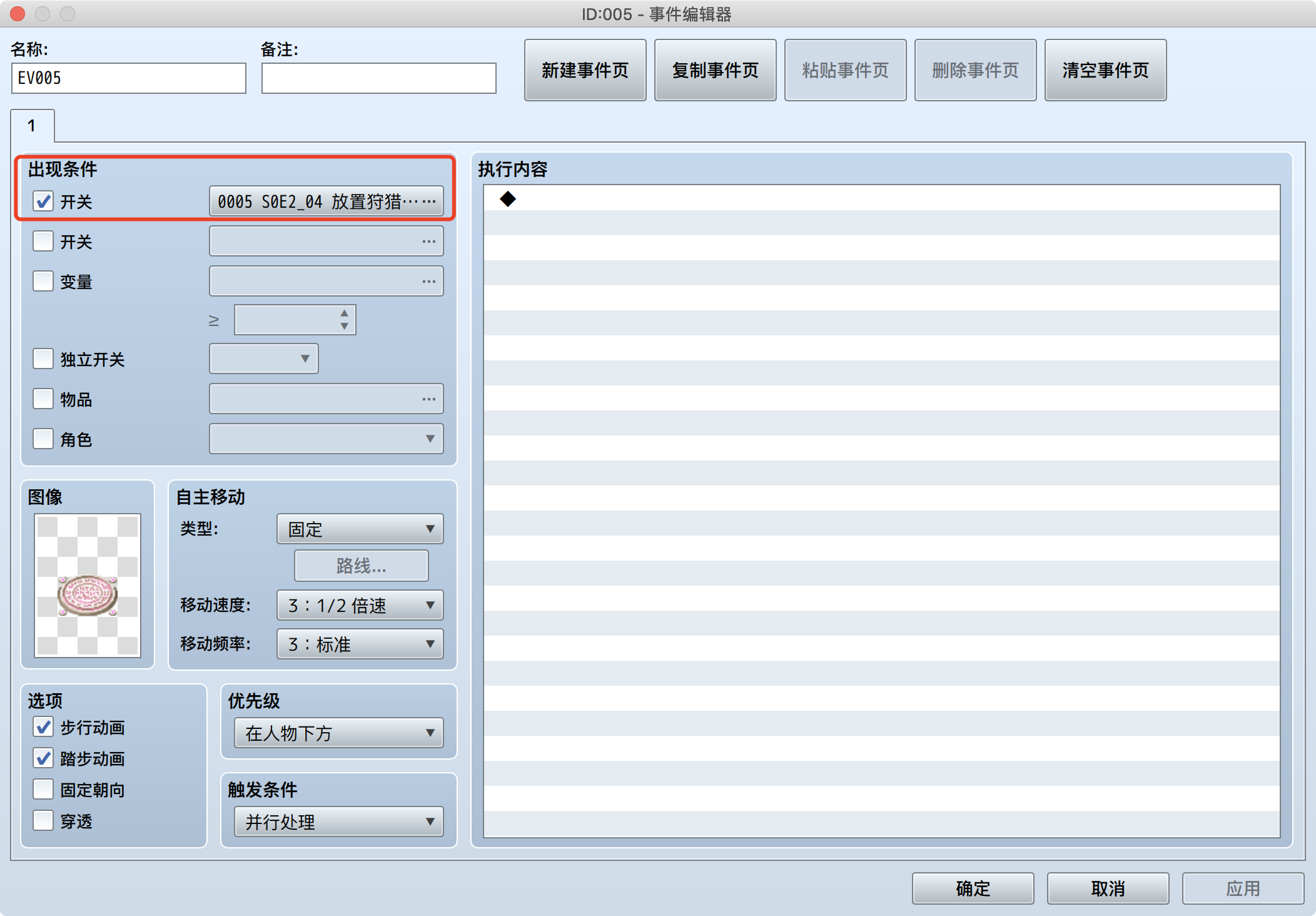This screenshot has width=1316, height=916.
Task: Check the 穿透 option
Action: coord(43,821)
